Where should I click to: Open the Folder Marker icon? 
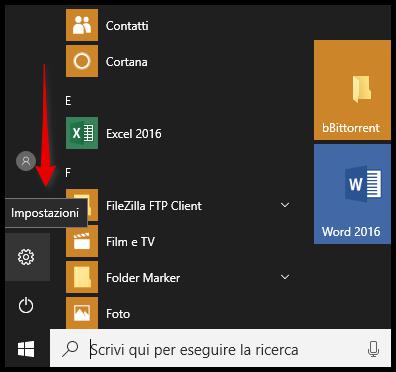click(82, 277)
